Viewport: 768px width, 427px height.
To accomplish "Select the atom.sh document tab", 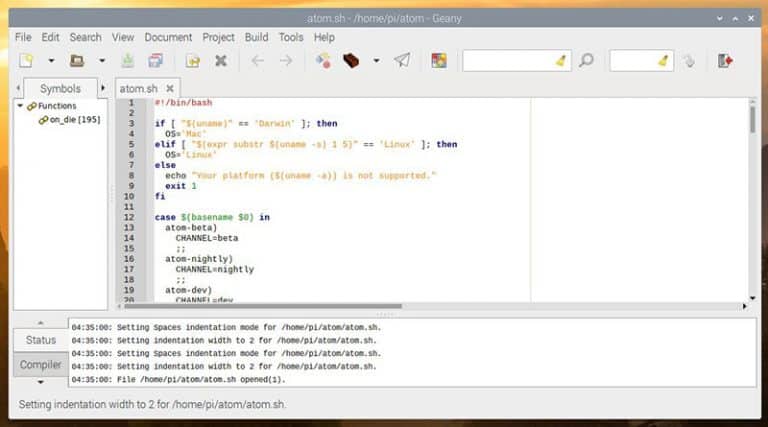I will click(x=139, y=89).
